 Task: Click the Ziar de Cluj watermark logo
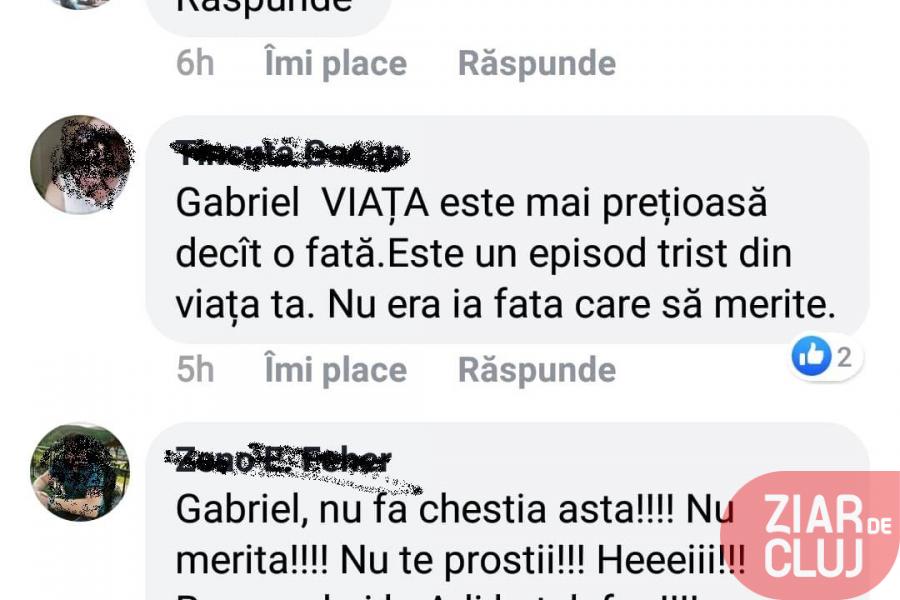pos(812,535)
